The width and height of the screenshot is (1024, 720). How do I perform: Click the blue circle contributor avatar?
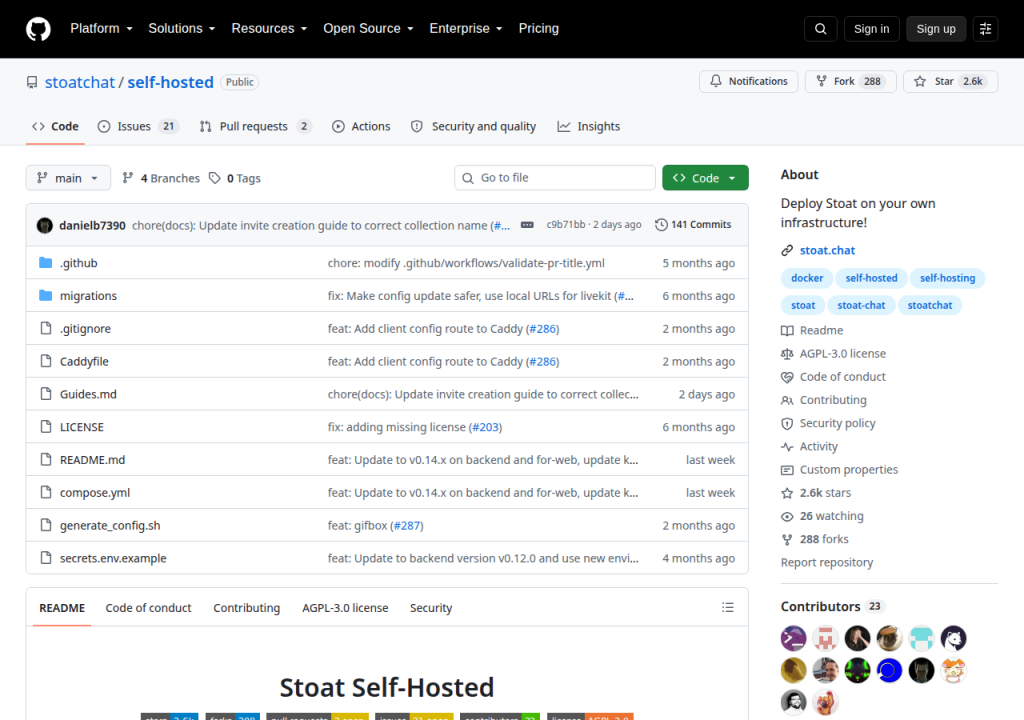click(889, 670)
